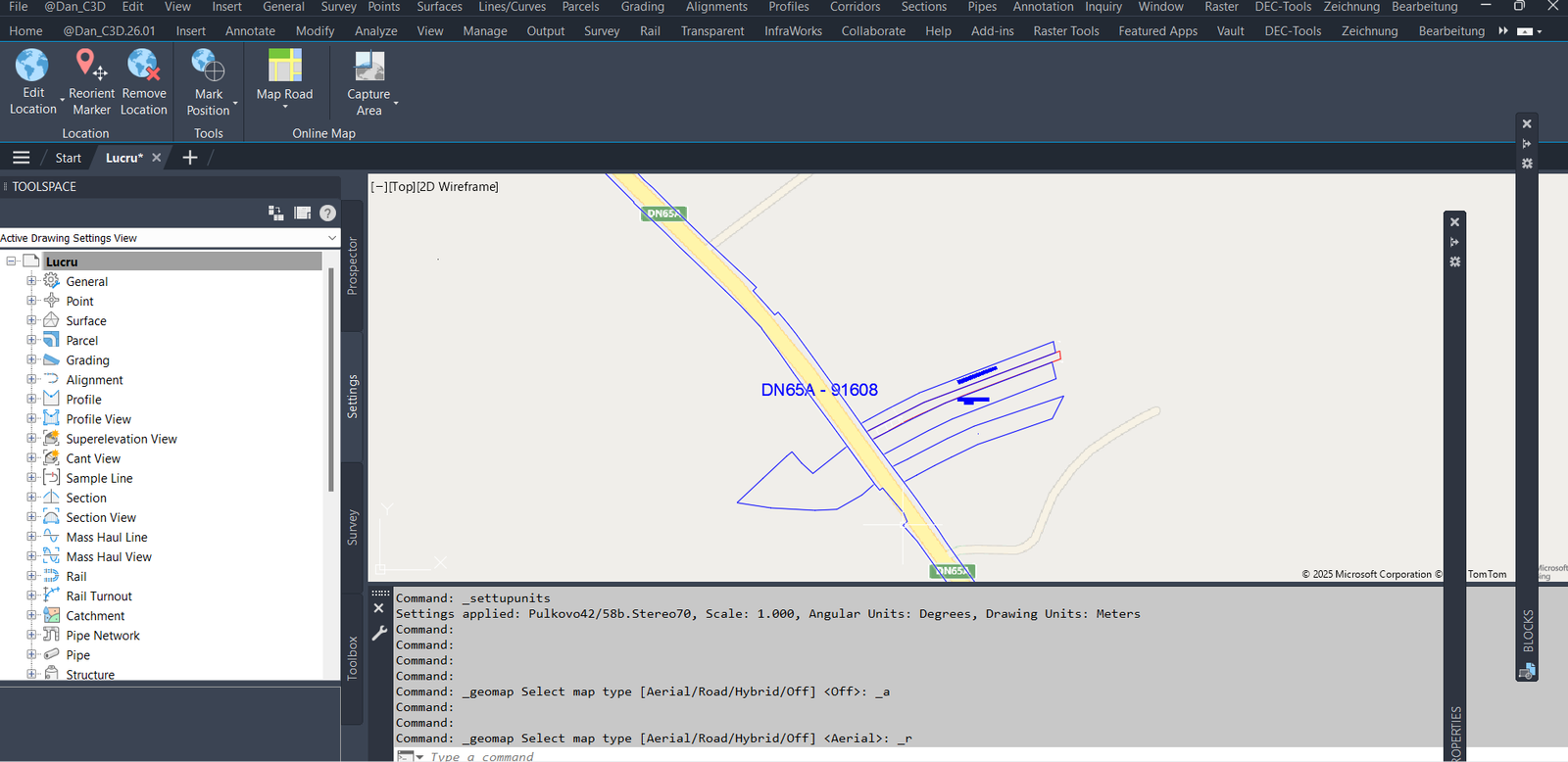Viewport: 1568px width, 762px height.
Task: Switch to the Start file tab
Action: [68, 158]
